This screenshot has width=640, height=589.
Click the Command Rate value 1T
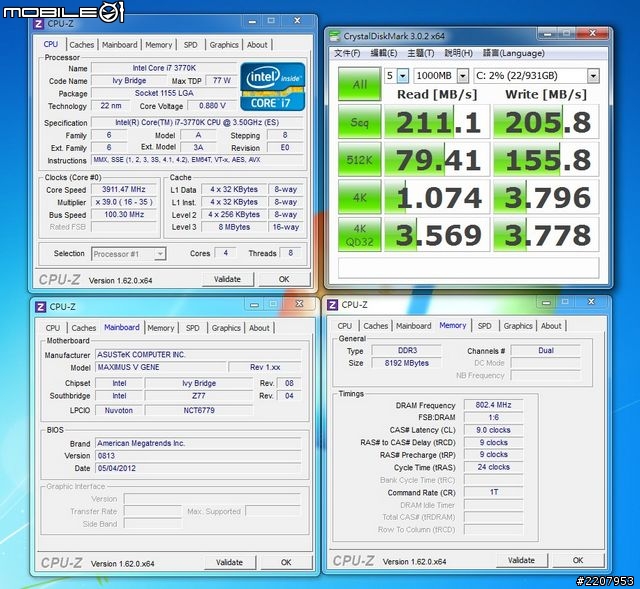(493, 492)
